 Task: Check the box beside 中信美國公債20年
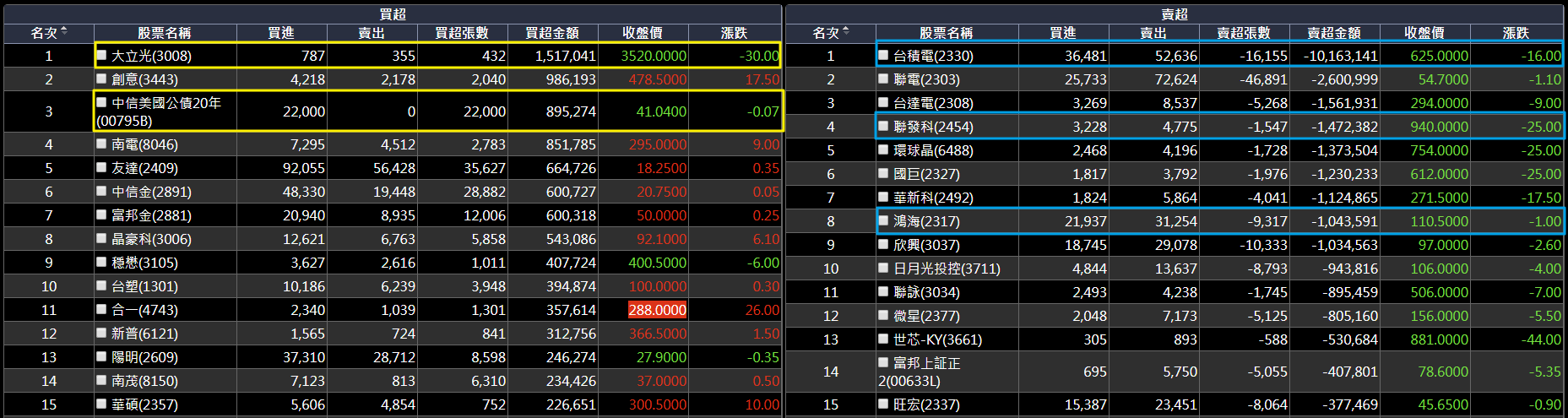[x=102, y=102]
